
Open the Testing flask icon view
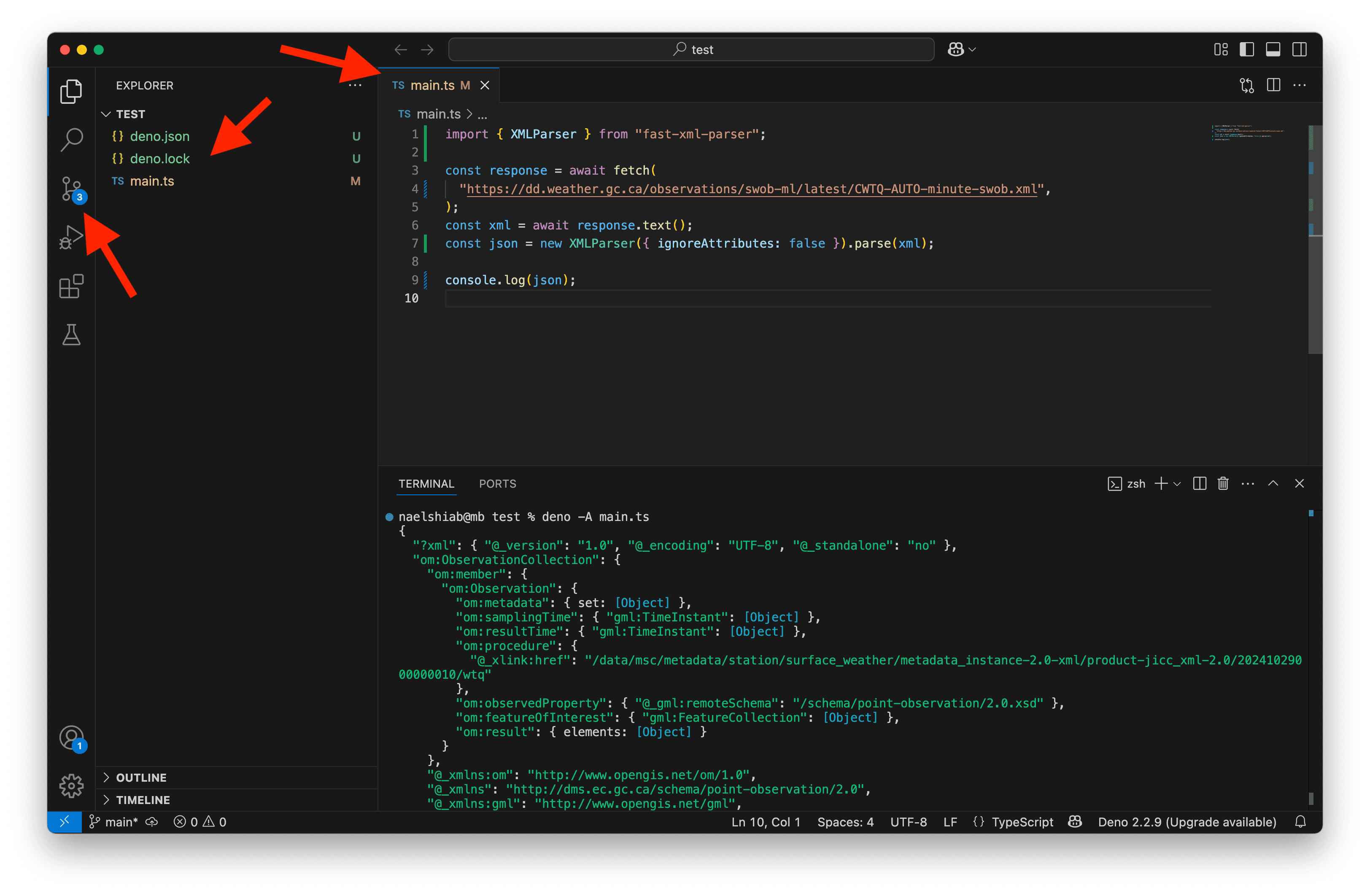71,334
